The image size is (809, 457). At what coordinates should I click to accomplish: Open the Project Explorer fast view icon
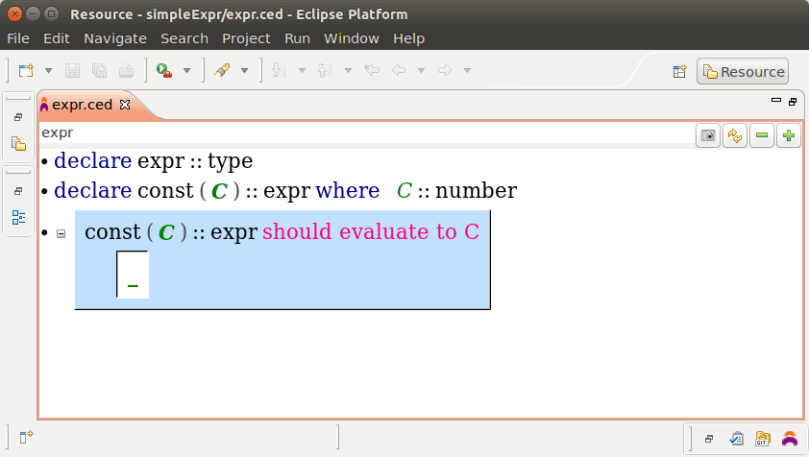coord(18,144)
